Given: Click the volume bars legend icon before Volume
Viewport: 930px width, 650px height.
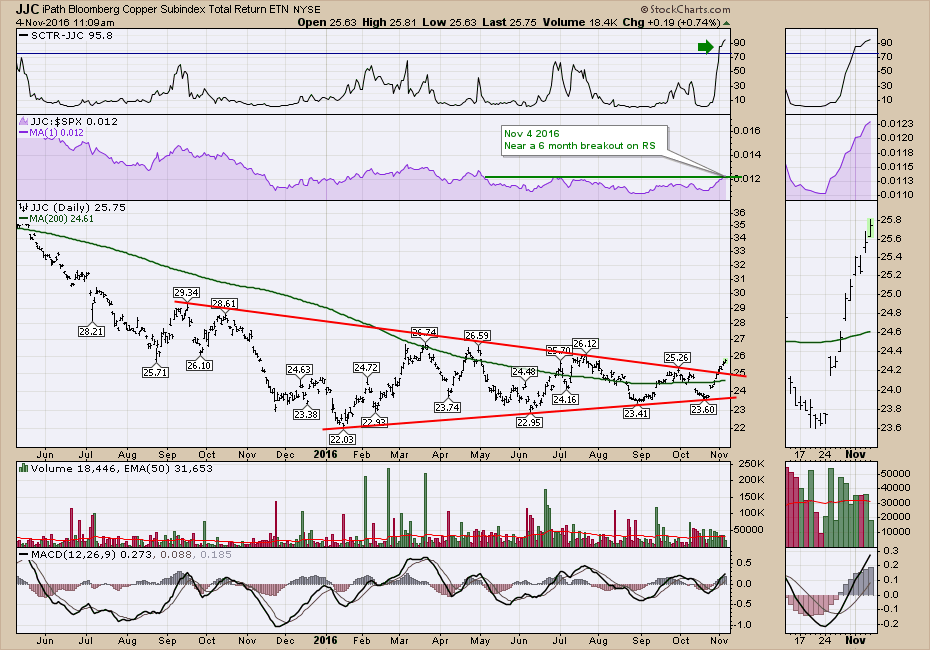Looking at the screenshot, I should point(24,469).
